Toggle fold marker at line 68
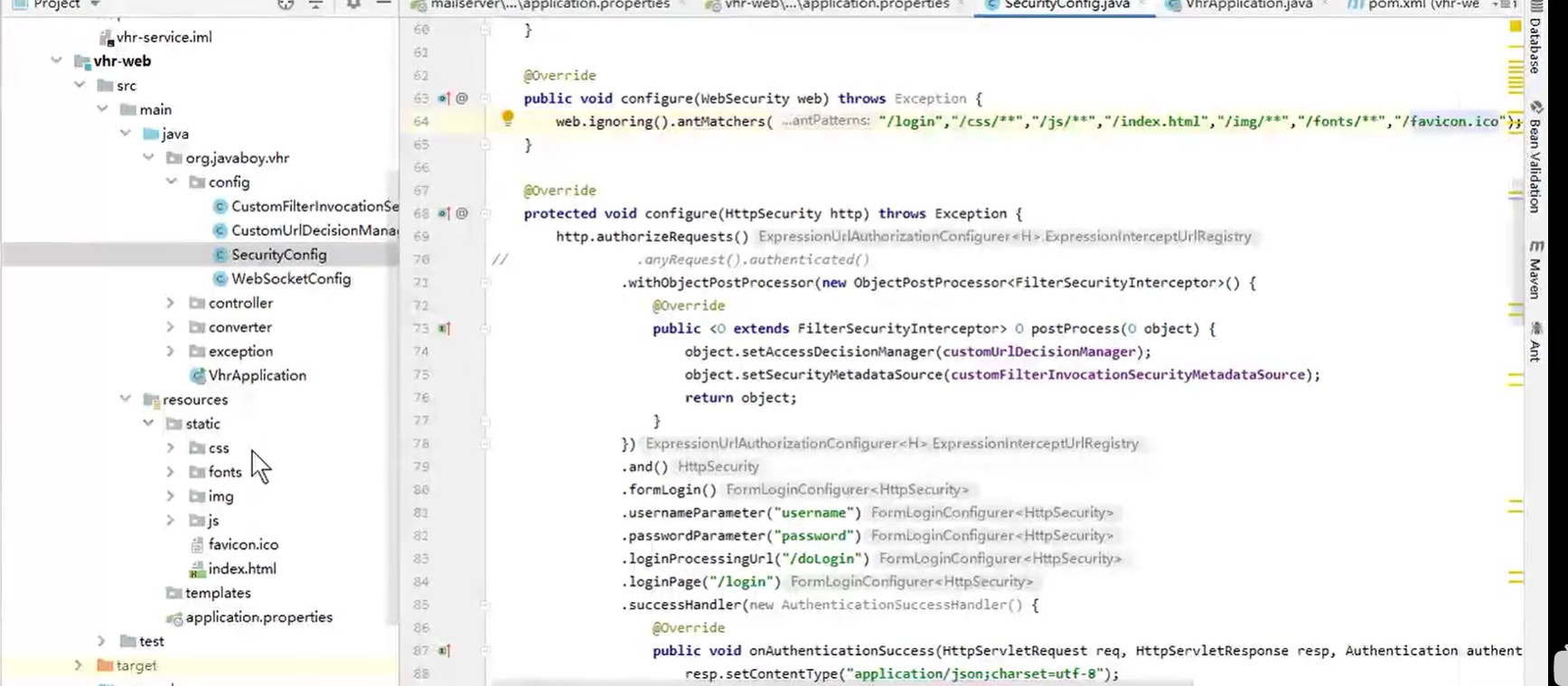Image resolution: width=1568 pixels, height=686 pixels. [485, 213]
